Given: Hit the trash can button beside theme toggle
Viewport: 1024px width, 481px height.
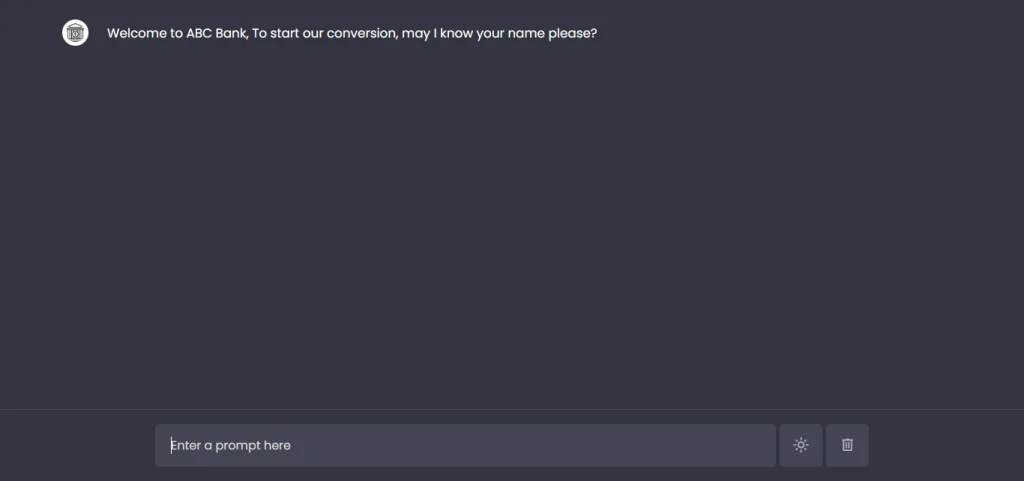Looking at the screenshot, I should pyautogui.click(x=847, y=445).
